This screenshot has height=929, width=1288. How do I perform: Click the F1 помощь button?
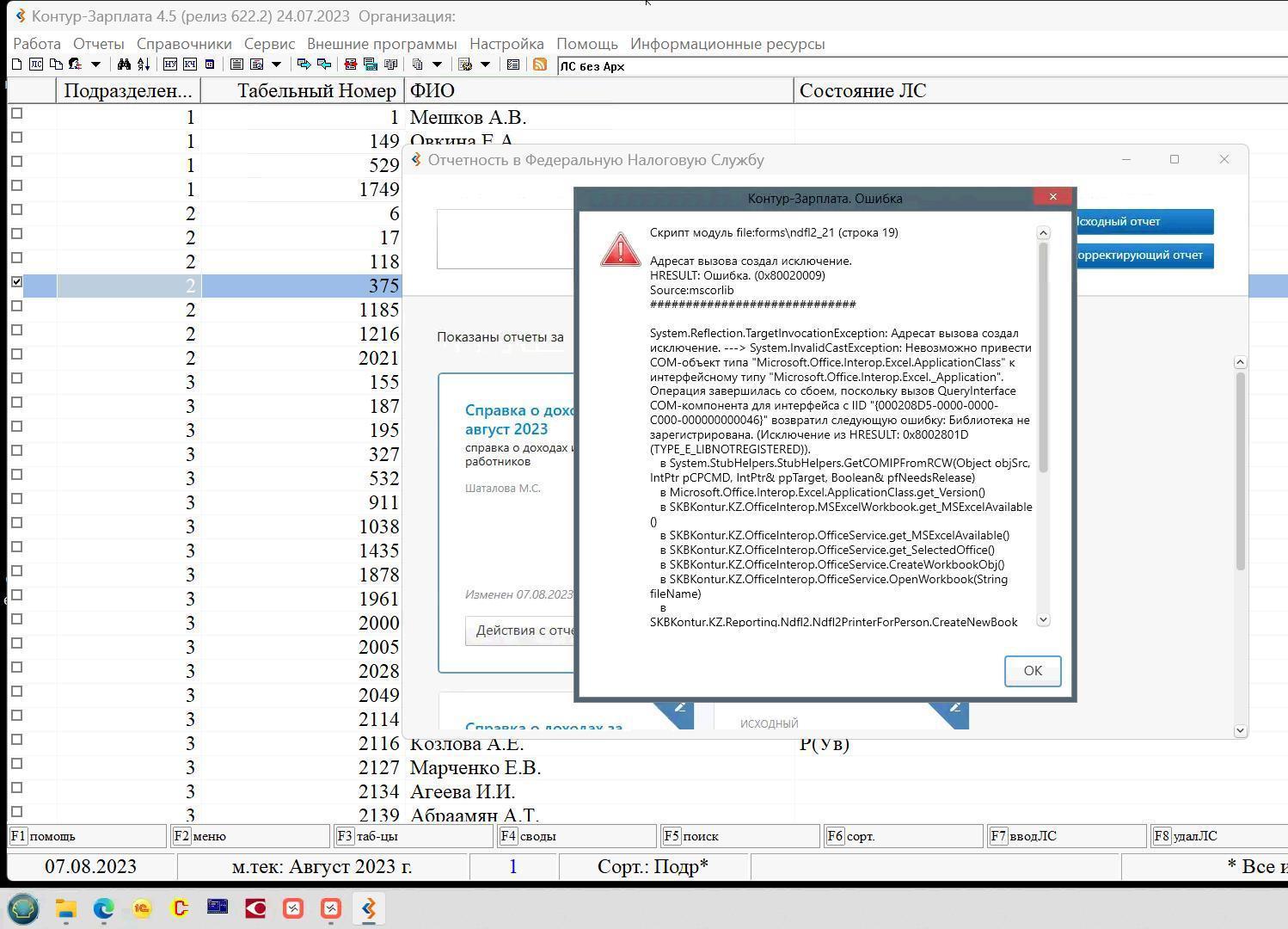[87, 836]
